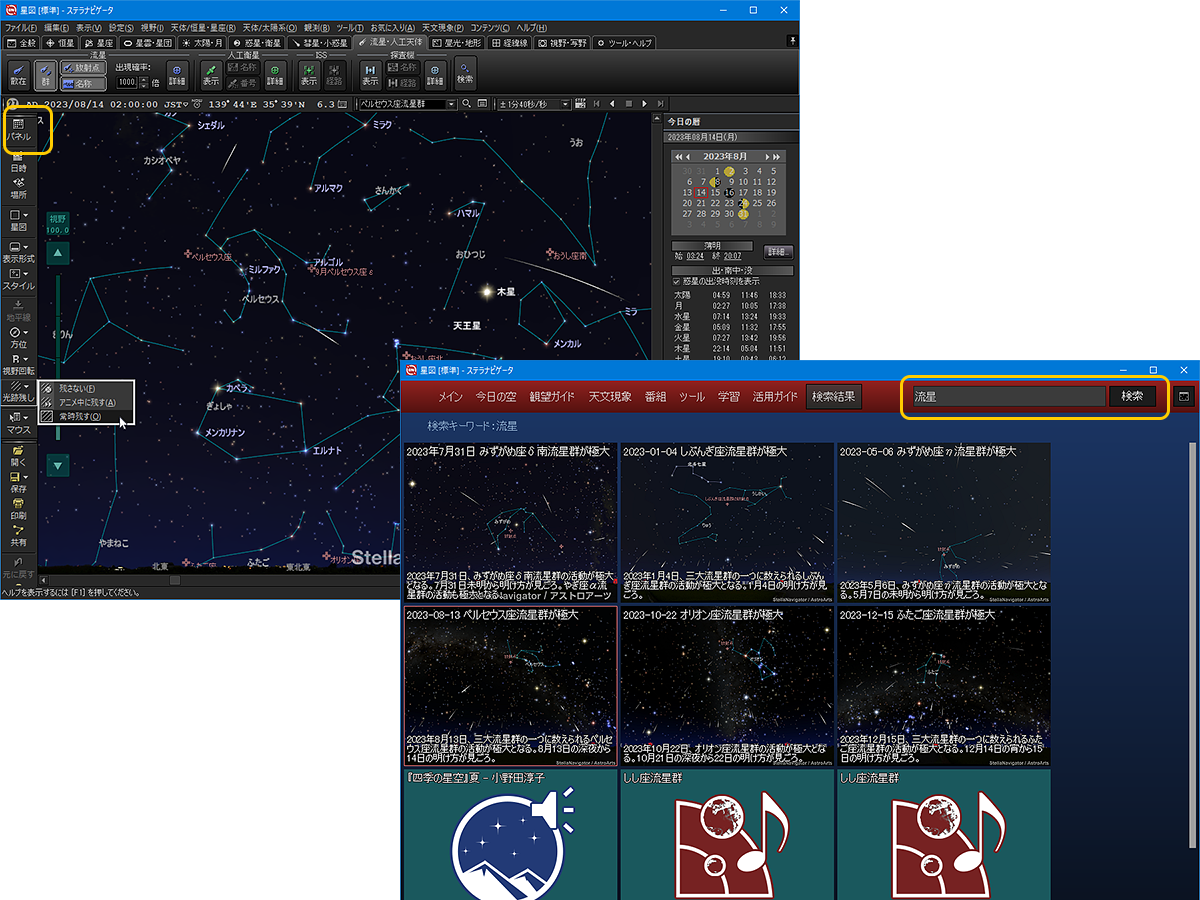
Task: Jump back one year in the calendar
Action: point(678,156)
